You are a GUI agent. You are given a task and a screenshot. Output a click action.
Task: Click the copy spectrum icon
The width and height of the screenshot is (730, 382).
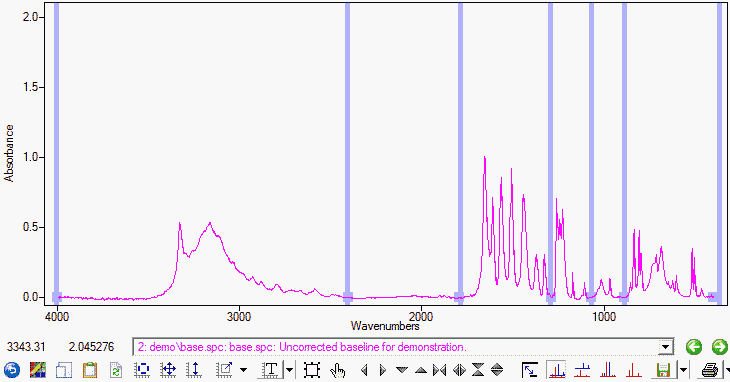pyautogui.click(x=64, y=370)
